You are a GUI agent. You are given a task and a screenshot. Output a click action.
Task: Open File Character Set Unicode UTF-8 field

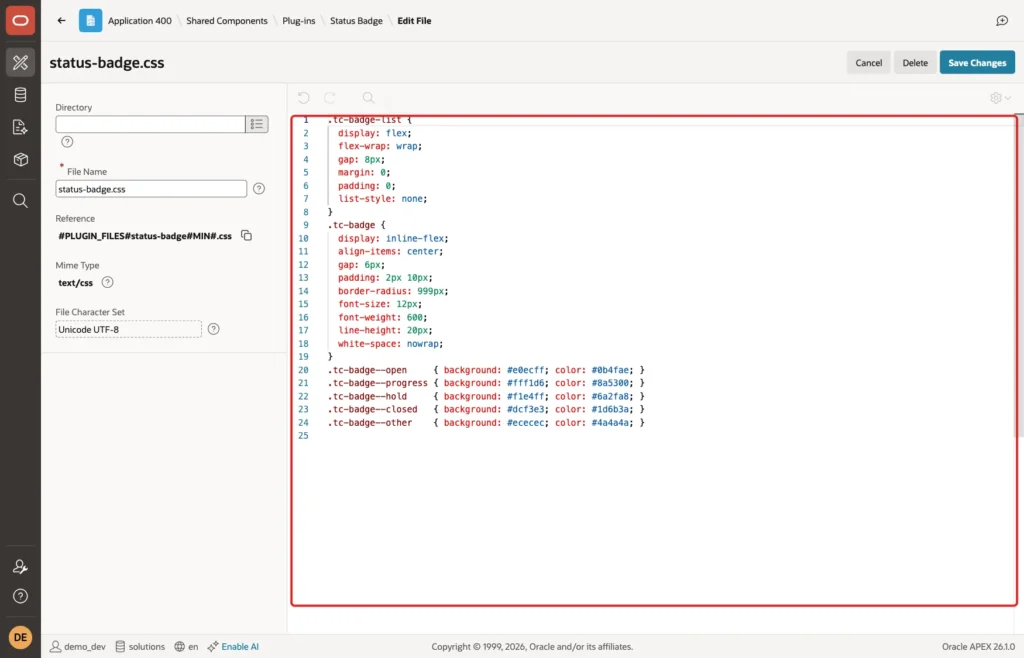click(129, 329)
